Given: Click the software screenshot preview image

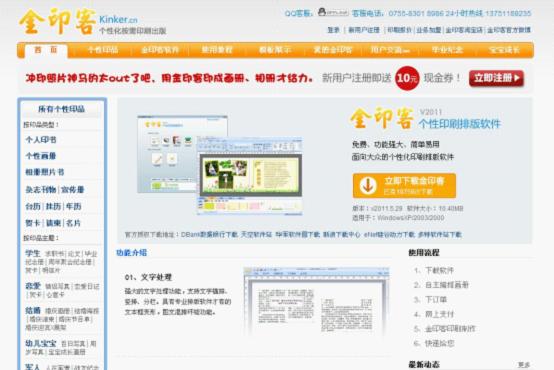Looking at the screenshot, I should tap(219, 165).
